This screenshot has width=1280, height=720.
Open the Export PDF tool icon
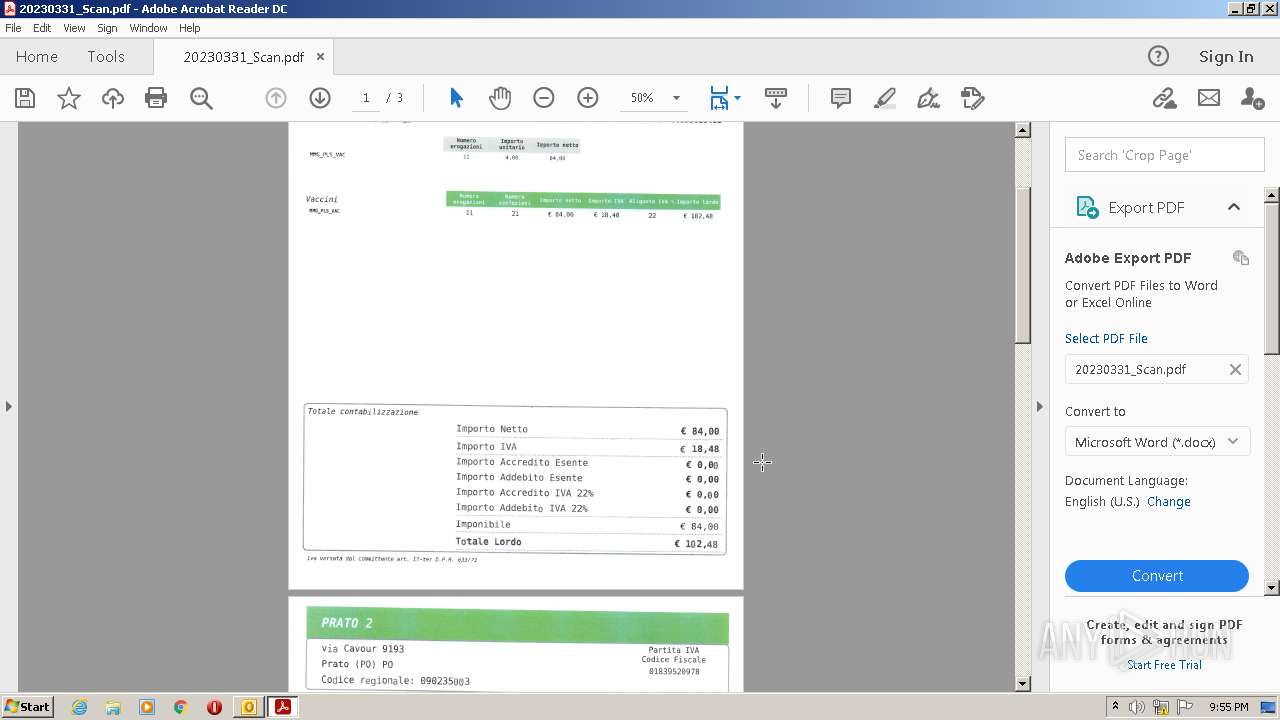click(x=1087, y=207)
